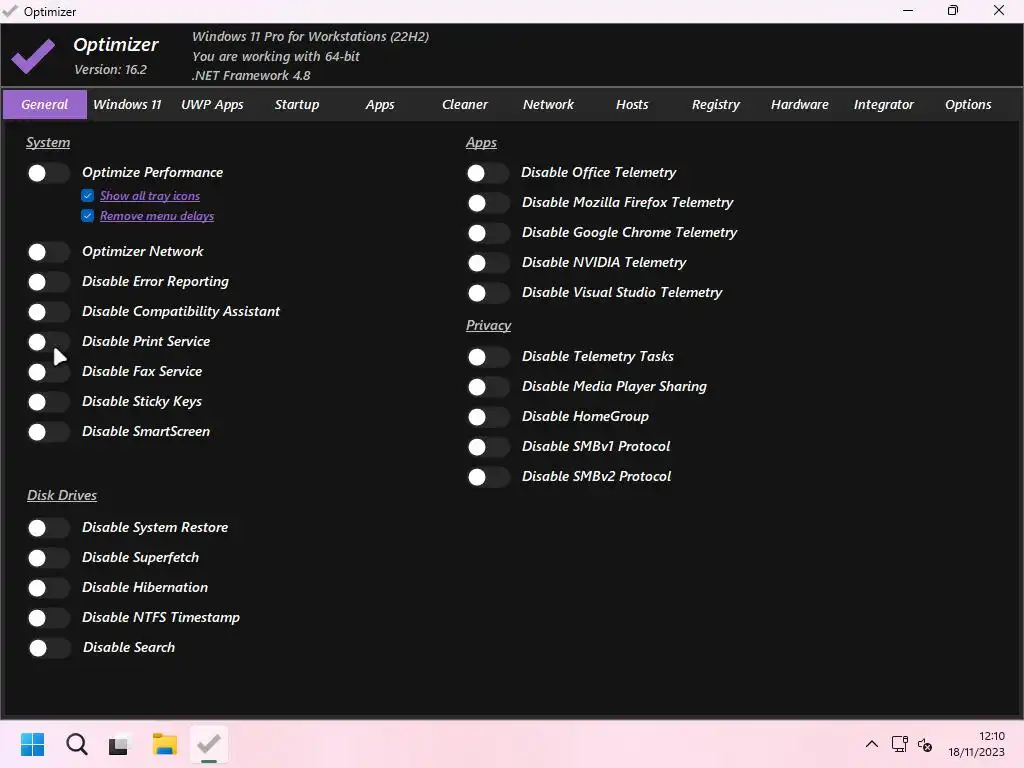Toggle Disable NVIDIA Telemetry
1024x768 pixels.
(488, 263)
